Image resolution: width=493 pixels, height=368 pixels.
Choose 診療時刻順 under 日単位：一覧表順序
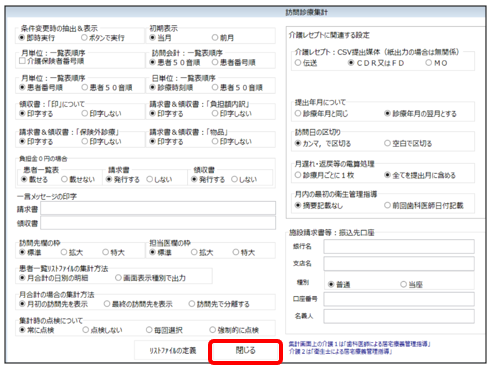click(x=153, y=87)
